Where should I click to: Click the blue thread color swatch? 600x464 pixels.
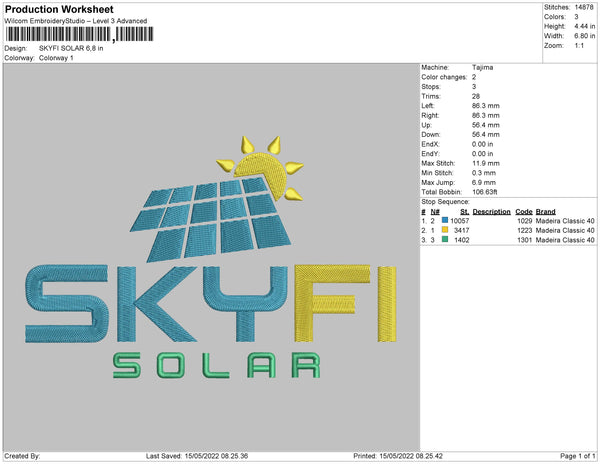(x=444, y=221)
